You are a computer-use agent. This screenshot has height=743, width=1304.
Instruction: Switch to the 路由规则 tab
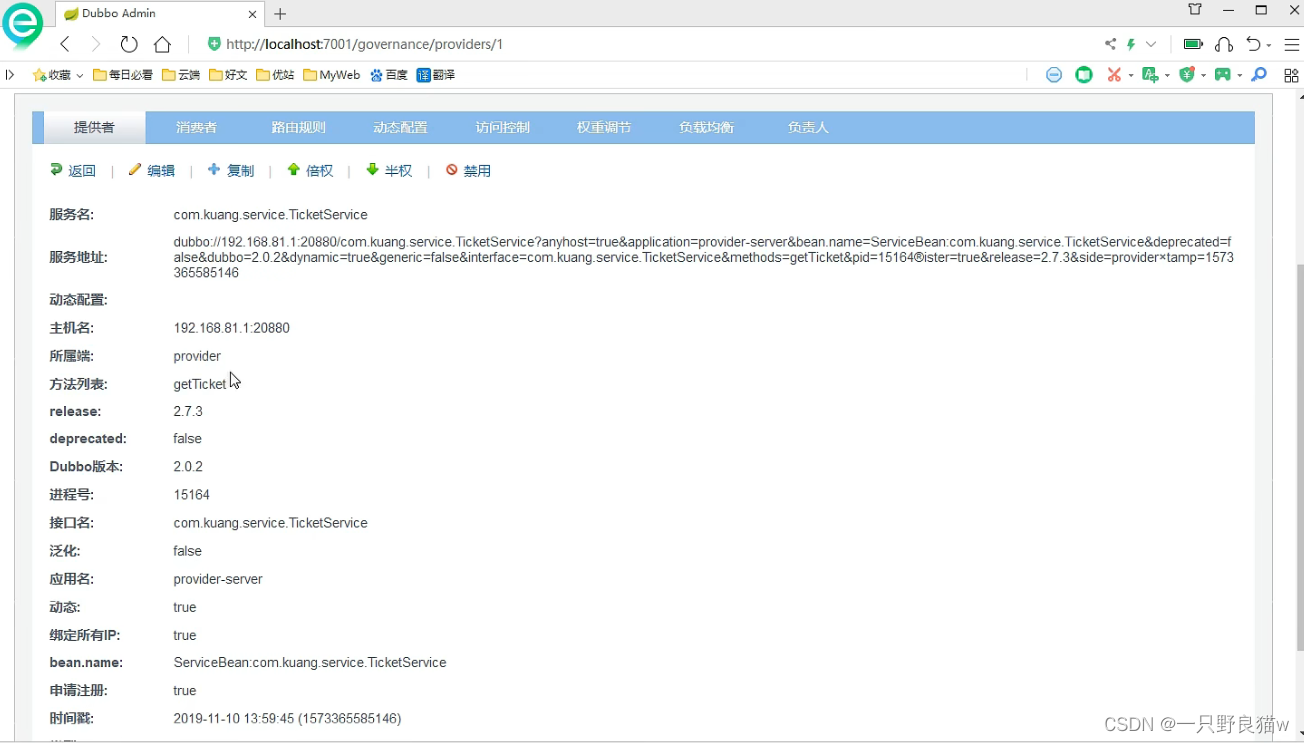298,127
